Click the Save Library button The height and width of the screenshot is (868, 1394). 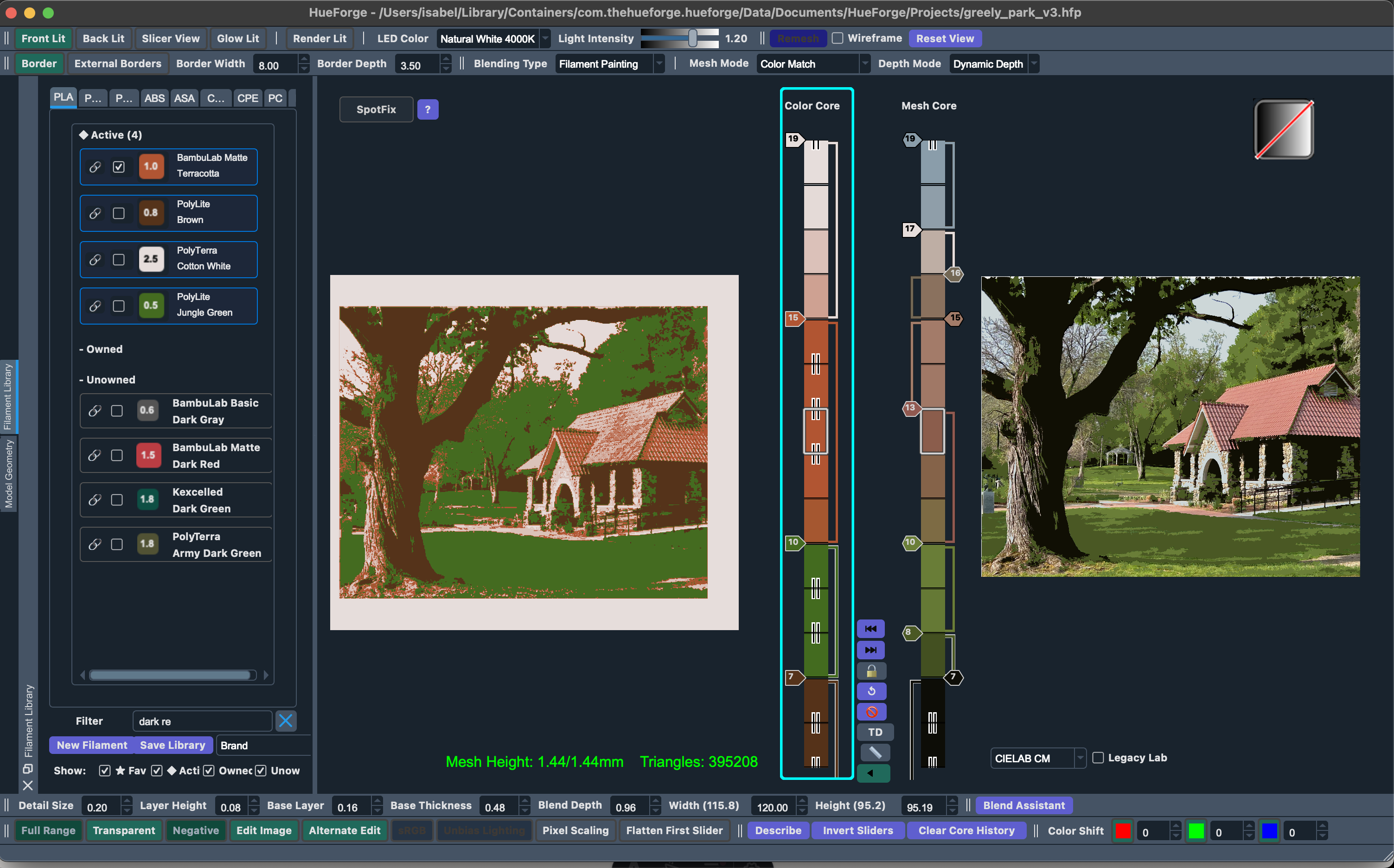173,745
